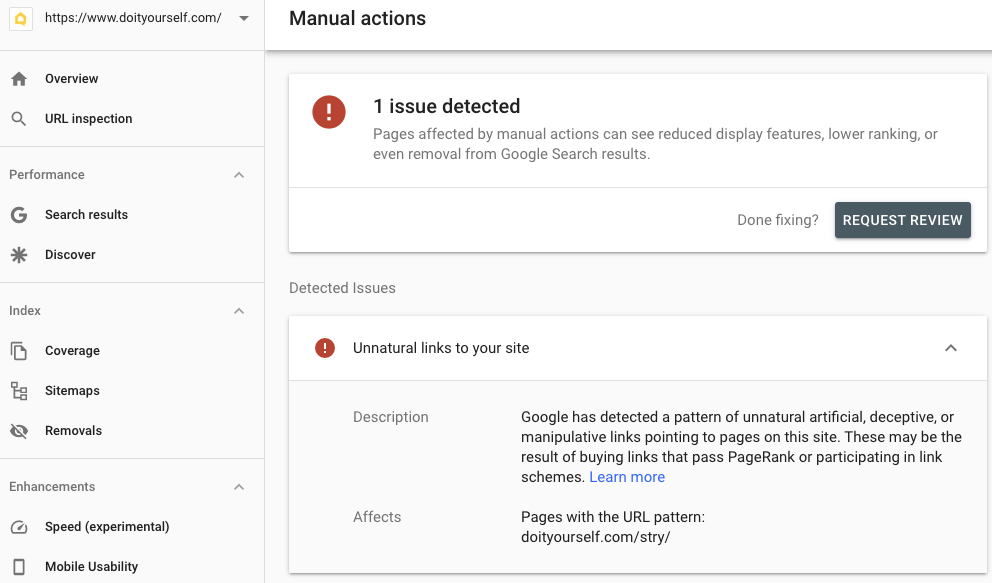
Task: Collapse the Enhancements section chevron
Action: pyautogui.click(x=239, y=487)
